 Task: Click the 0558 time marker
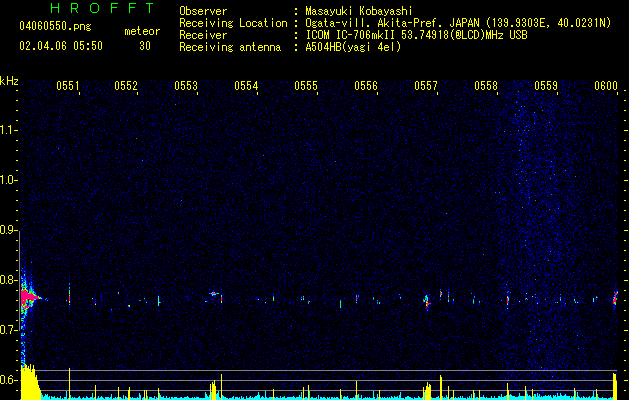click(486, 86)
